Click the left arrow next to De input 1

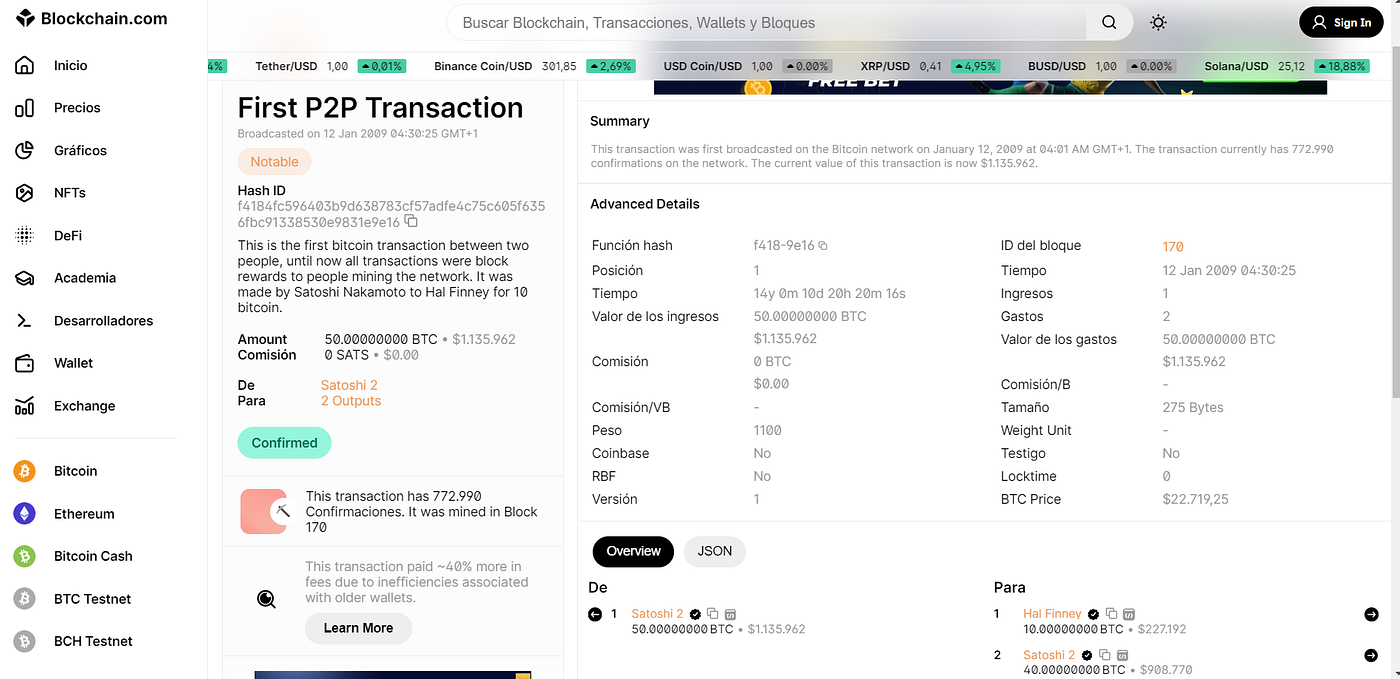click(x=595, y=614)
